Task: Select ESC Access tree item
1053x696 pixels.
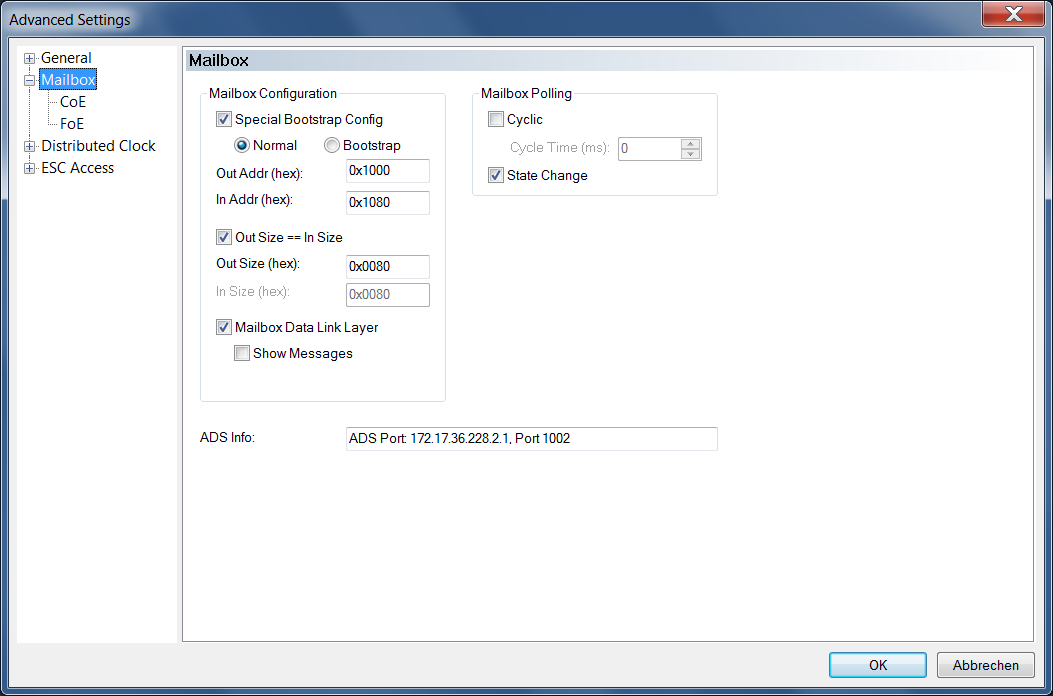Action: coord(77,168)
